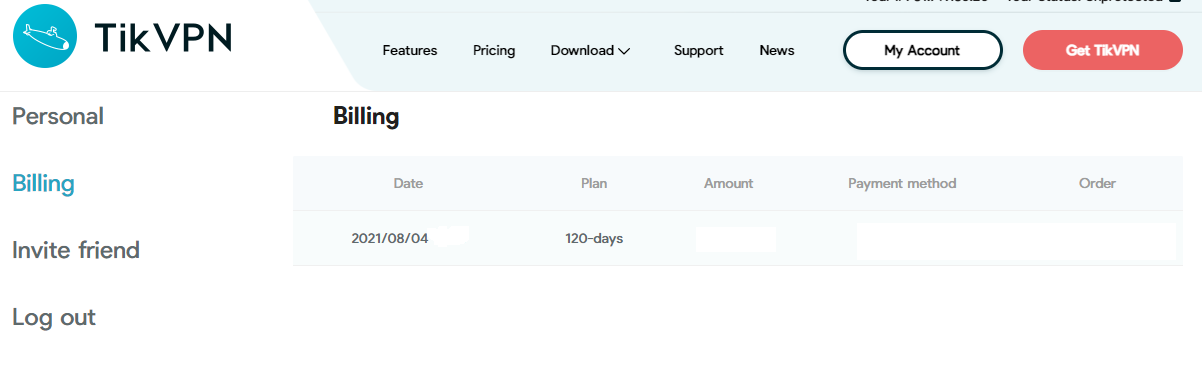Screen dimensions: 1202x369
Task: Open Invite friend section
Action: 76,250
